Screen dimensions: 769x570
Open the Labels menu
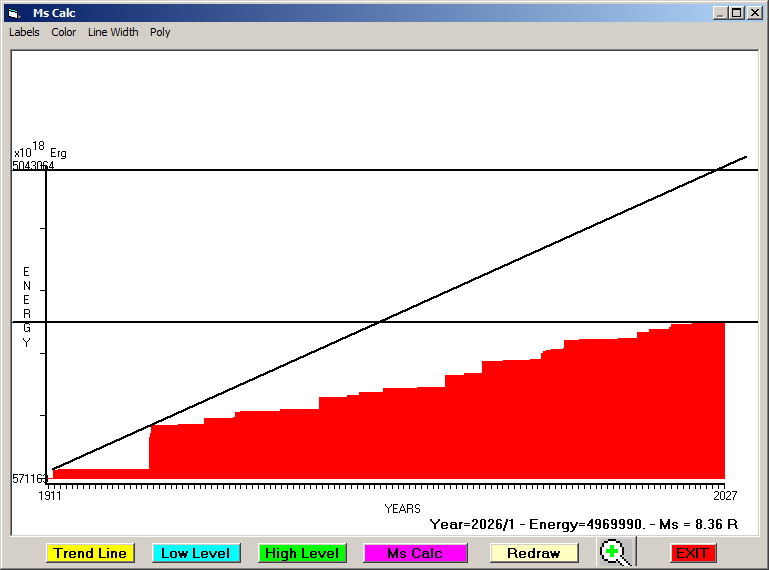[x=24, y=32]
